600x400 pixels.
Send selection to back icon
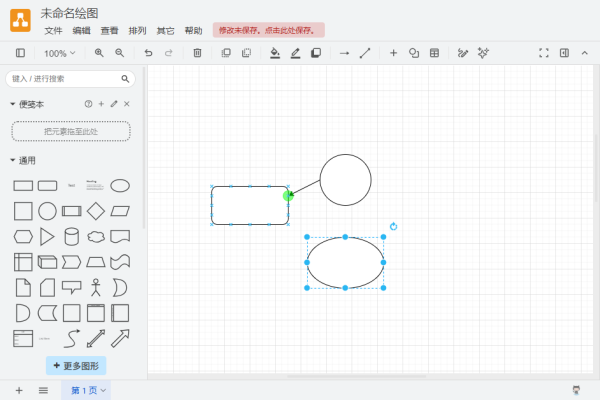click(x=246, y=53)
